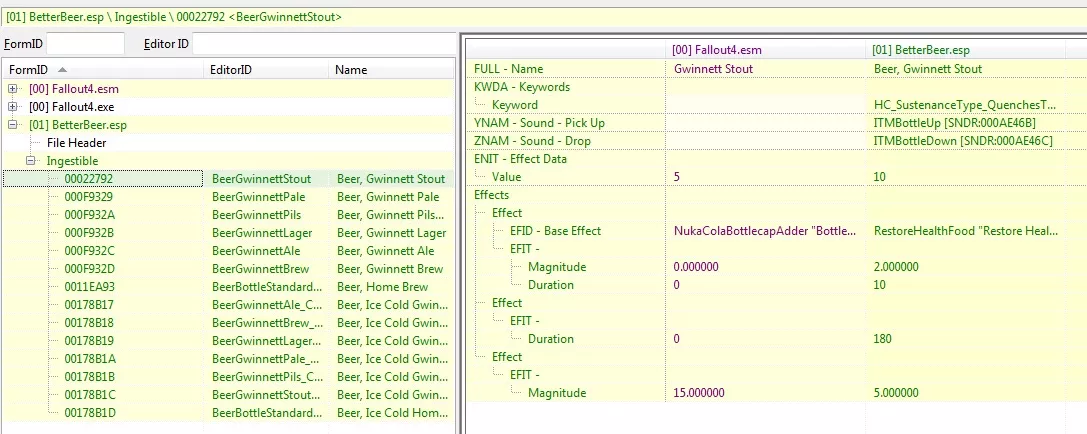
Task: Expand the [00] Fallout4.esm tree node
Action: pos(13,89)
